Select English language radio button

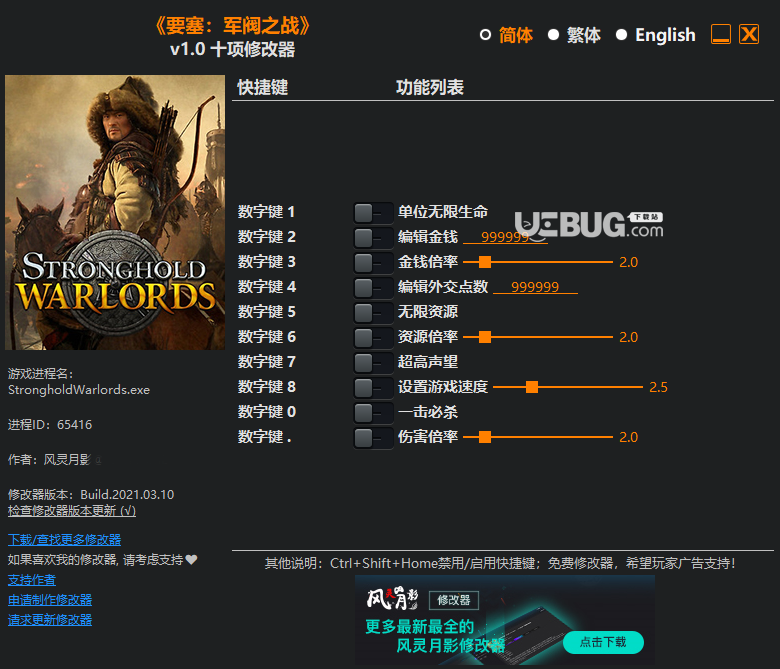click(621, 35)
